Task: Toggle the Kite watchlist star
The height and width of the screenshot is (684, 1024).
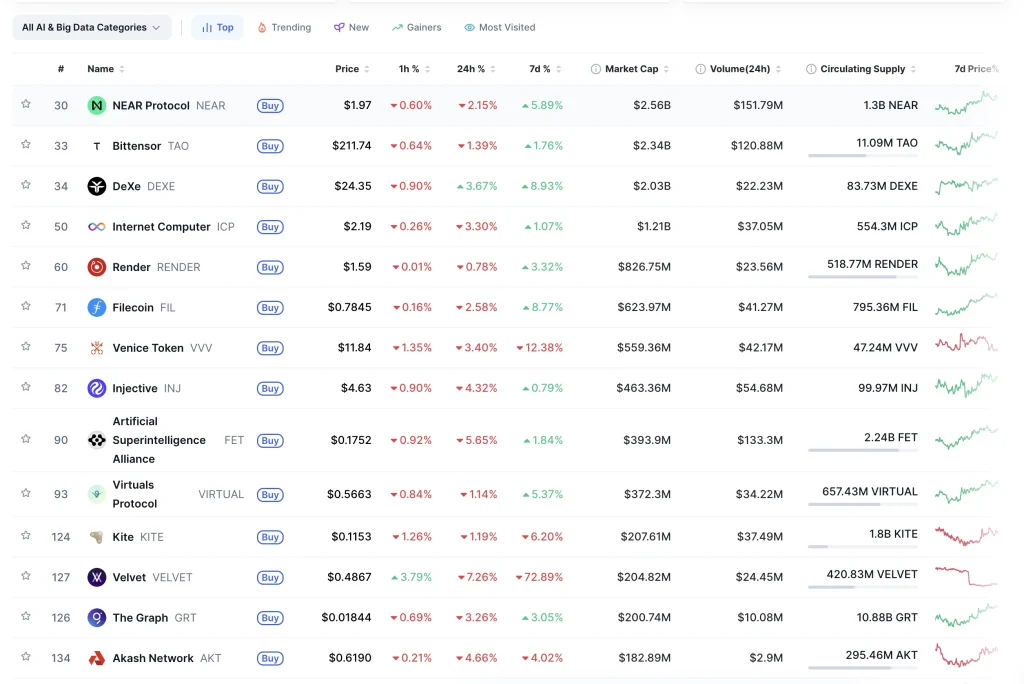Action: [25, 536]
